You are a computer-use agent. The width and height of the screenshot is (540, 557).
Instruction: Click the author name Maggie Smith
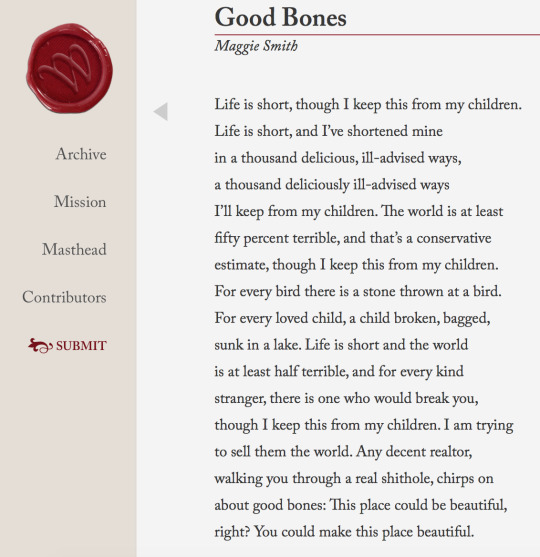[256, 47]
